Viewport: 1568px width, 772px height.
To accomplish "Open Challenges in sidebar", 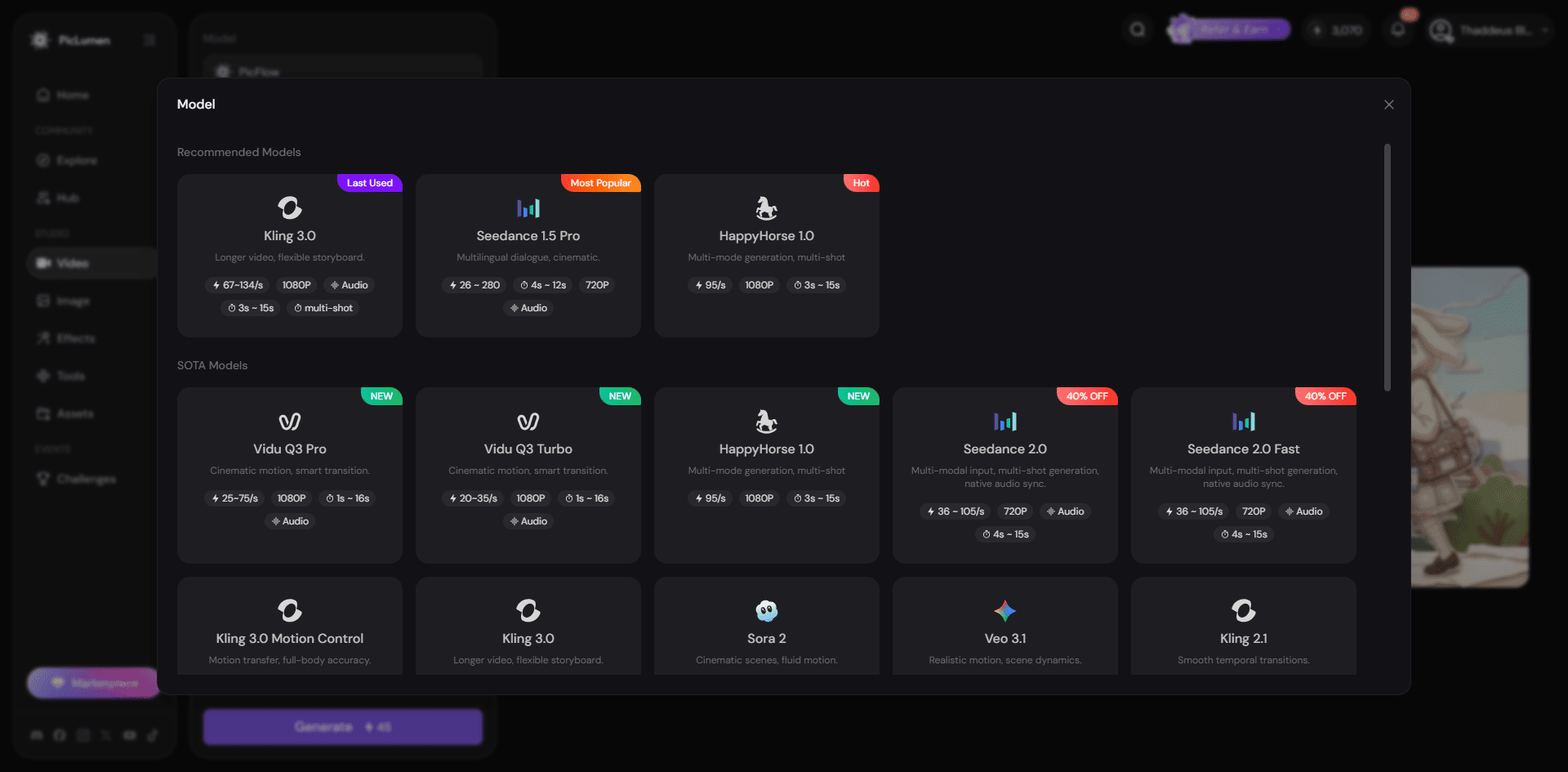I will click(92, 479).
